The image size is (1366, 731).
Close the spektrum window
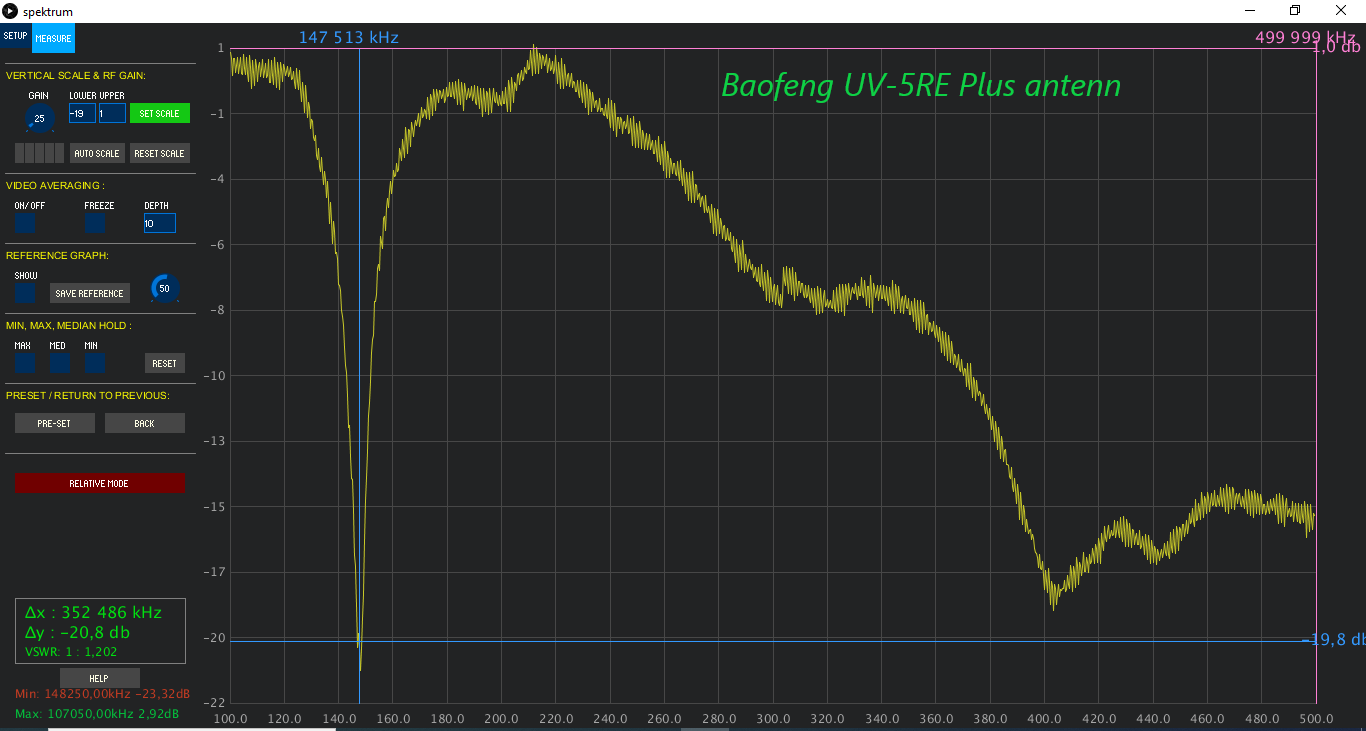click(1341, 11)
